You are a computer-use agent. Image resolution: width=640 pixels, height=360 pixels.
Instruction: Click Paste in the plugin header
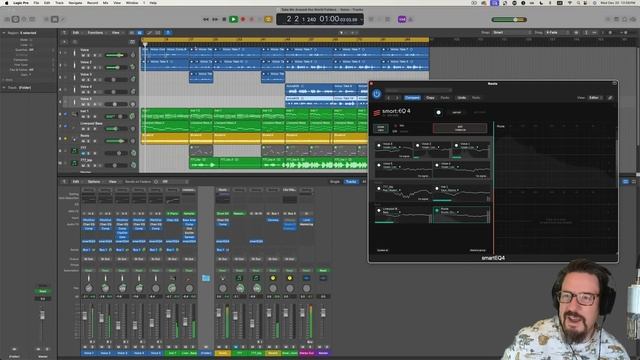click(445, 98)
